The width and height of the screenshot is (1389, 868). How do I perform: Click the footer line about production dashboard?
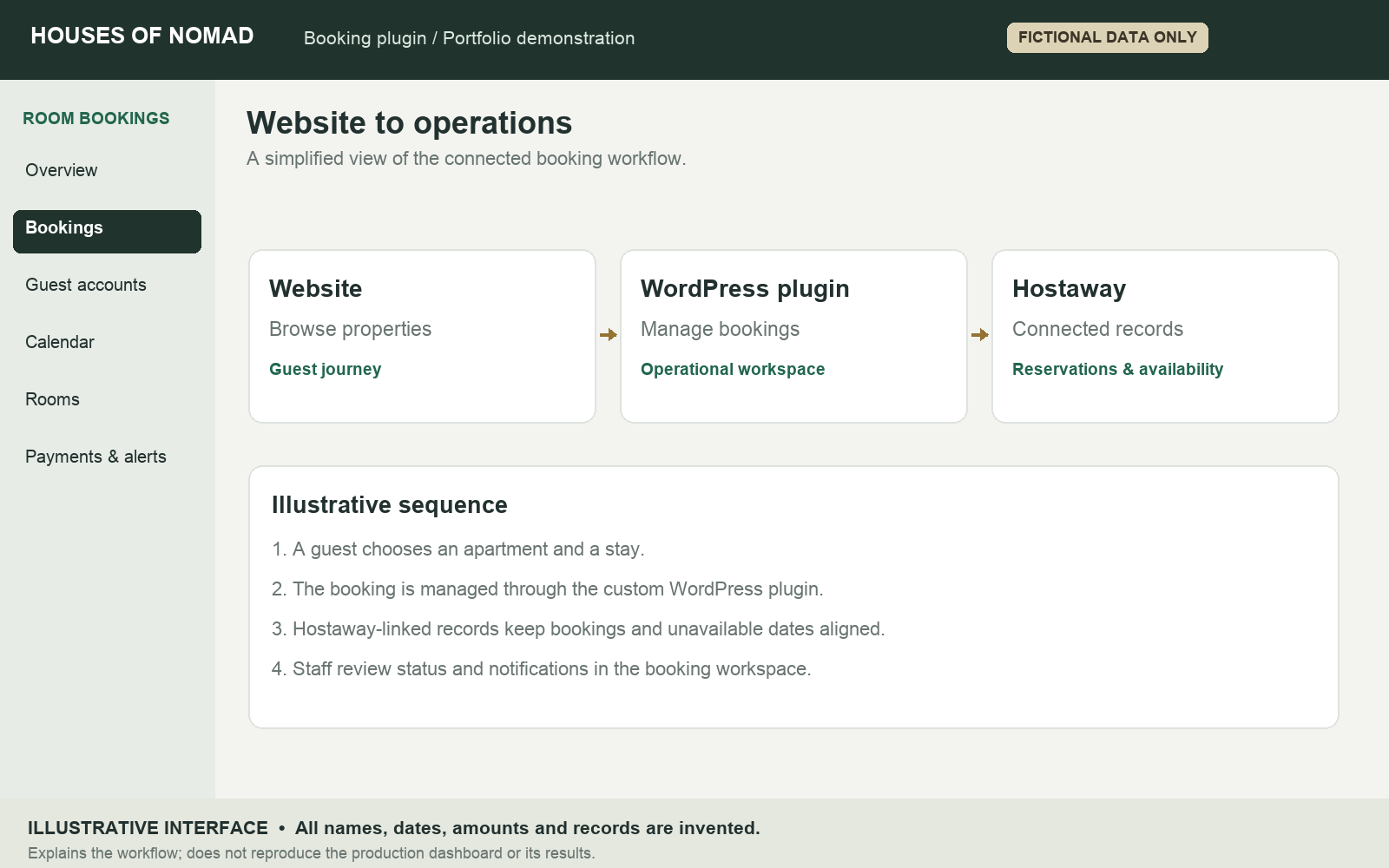pos(311,853)
